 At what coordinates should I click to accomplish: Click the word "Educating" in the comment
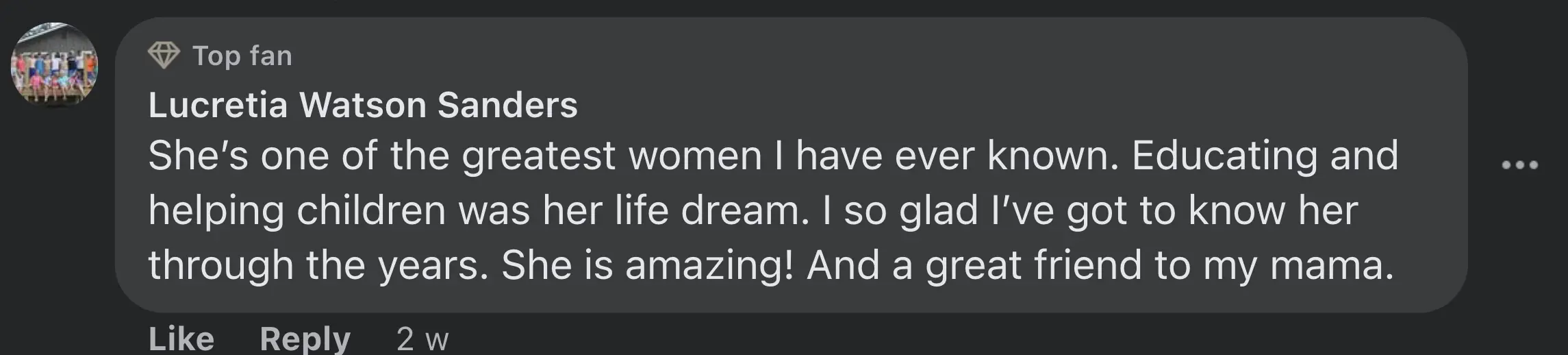(1224, 156)
